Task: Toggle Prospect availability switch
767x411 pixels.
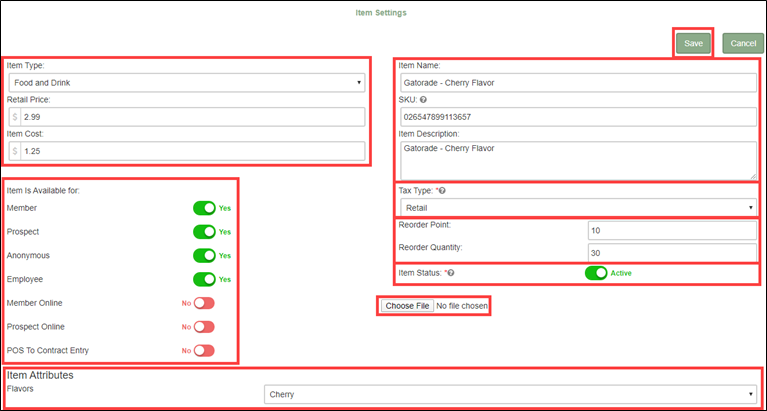Action: coord(204,231)
